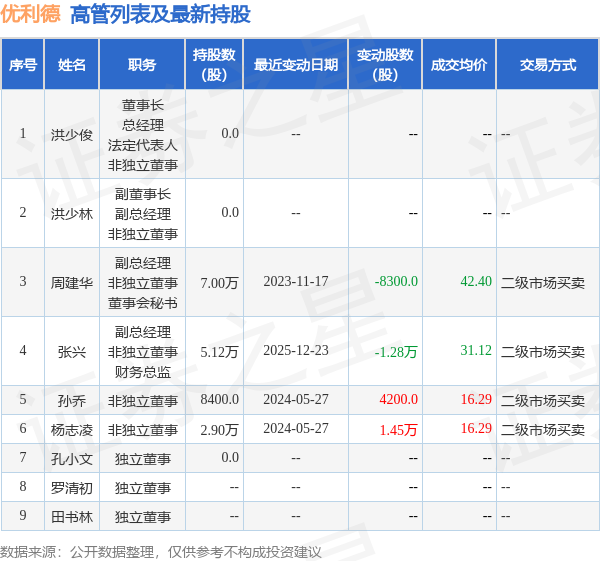The image size is (600, 561).
Task: Click the holding value 8400.0
Action: click(220, 399)
